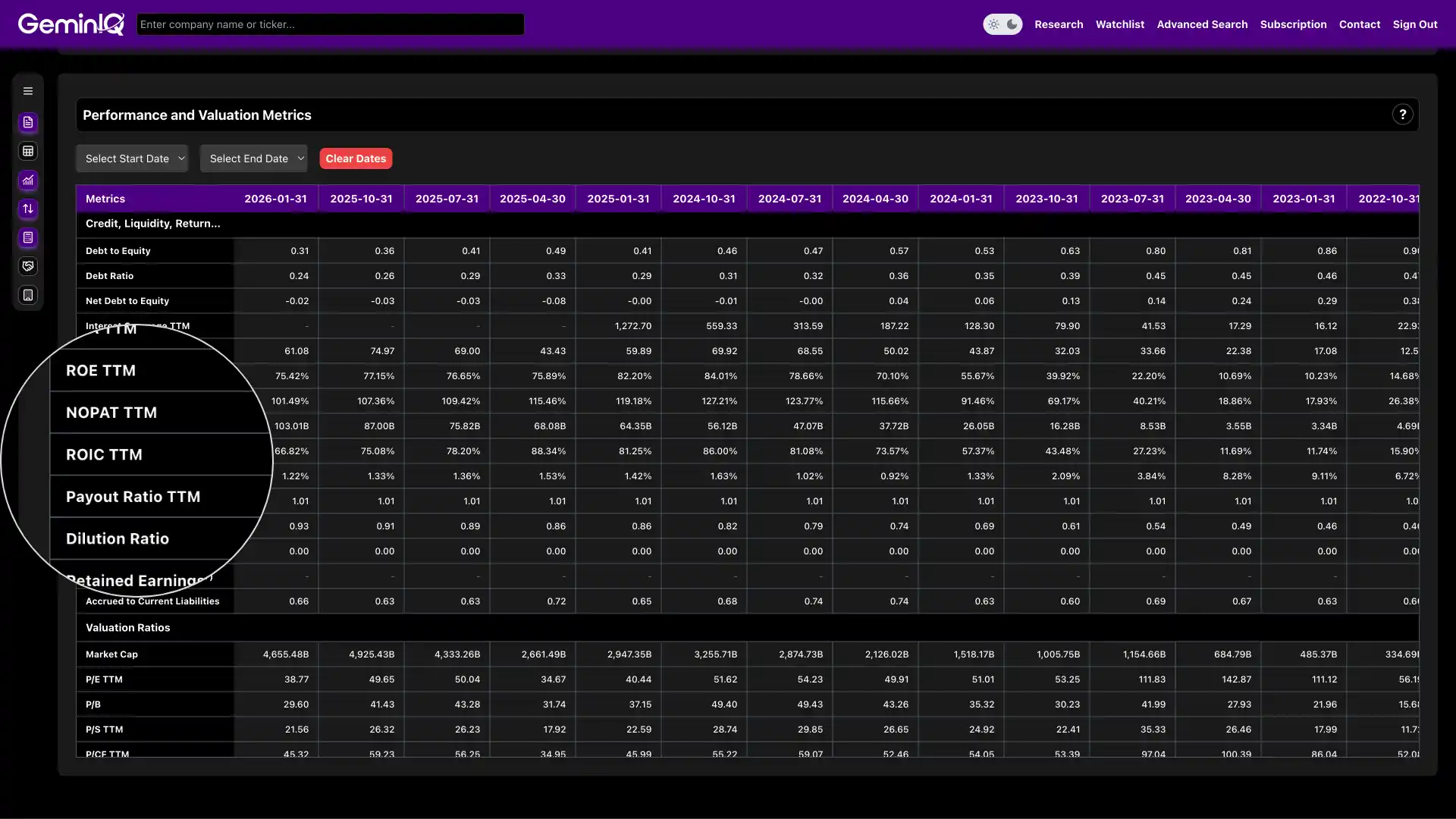Open the company building icon in the sidebar
The height and width of the screenshot is (819, 1456).
[x=28, y=295]
